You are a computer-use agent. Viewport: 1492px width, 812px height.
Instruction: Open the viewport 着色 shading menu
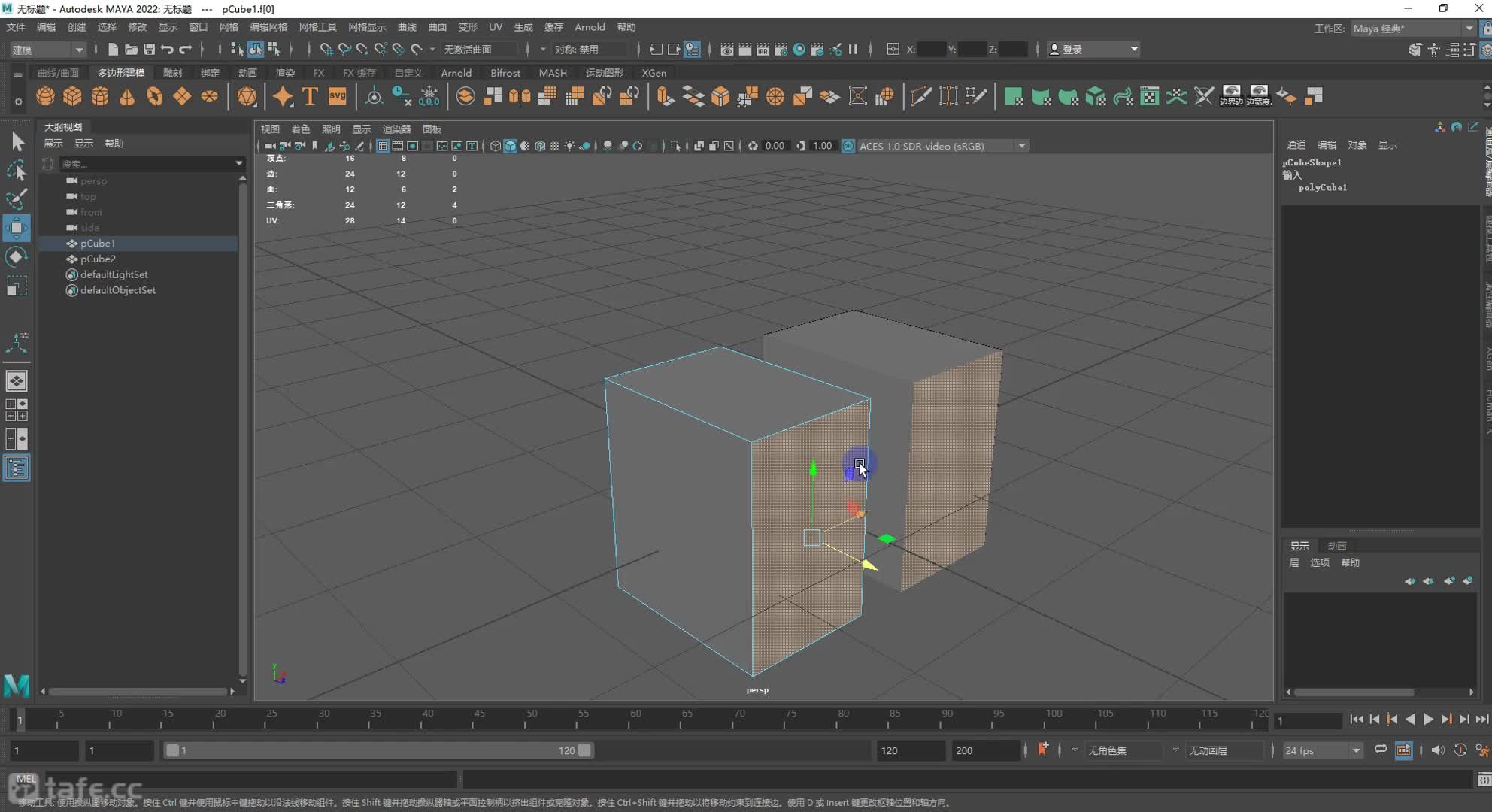click(x=300, y=129)
